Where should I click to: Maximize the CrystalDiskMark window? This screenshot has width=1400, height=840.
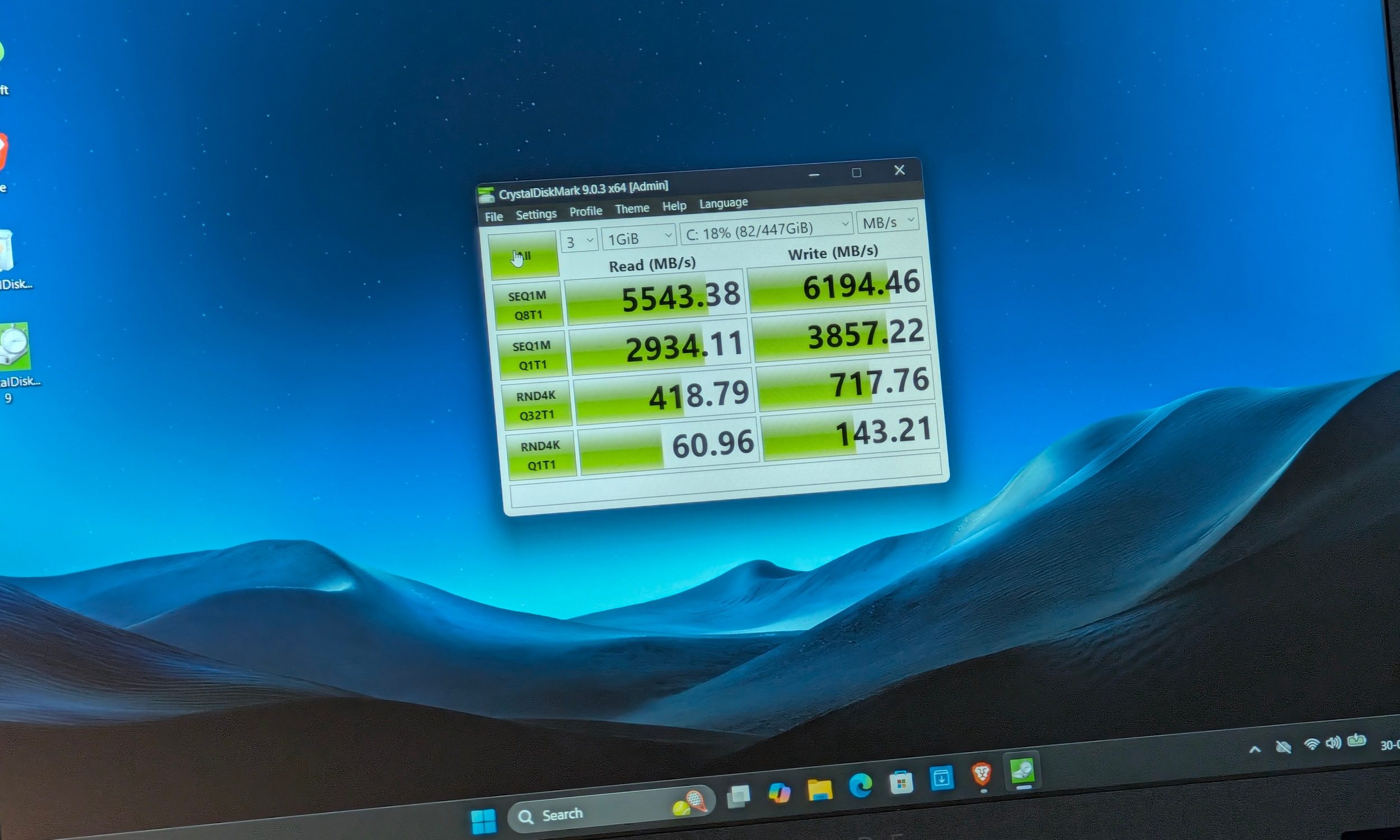pos(856,172)
